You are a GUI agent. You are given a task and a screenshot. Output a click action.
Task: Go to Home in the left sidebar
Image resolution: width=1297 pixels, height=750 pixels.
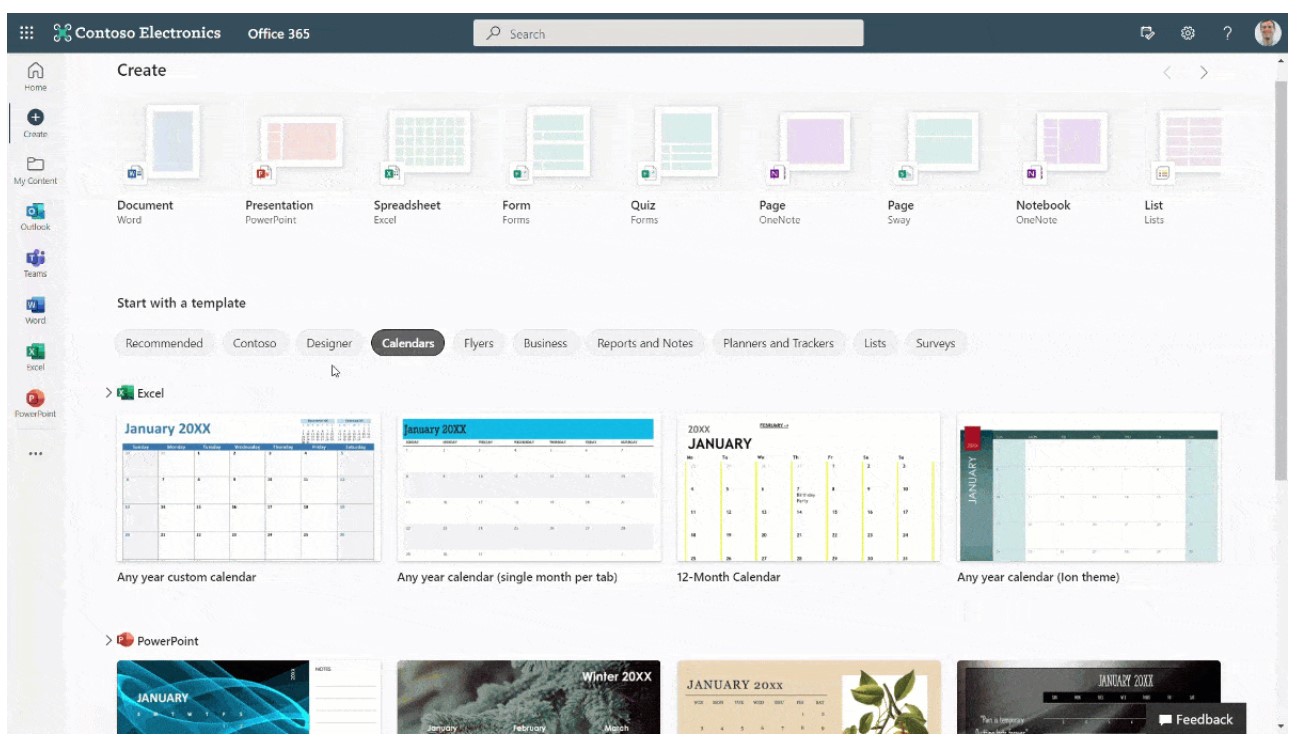click(x=35, y=76)
